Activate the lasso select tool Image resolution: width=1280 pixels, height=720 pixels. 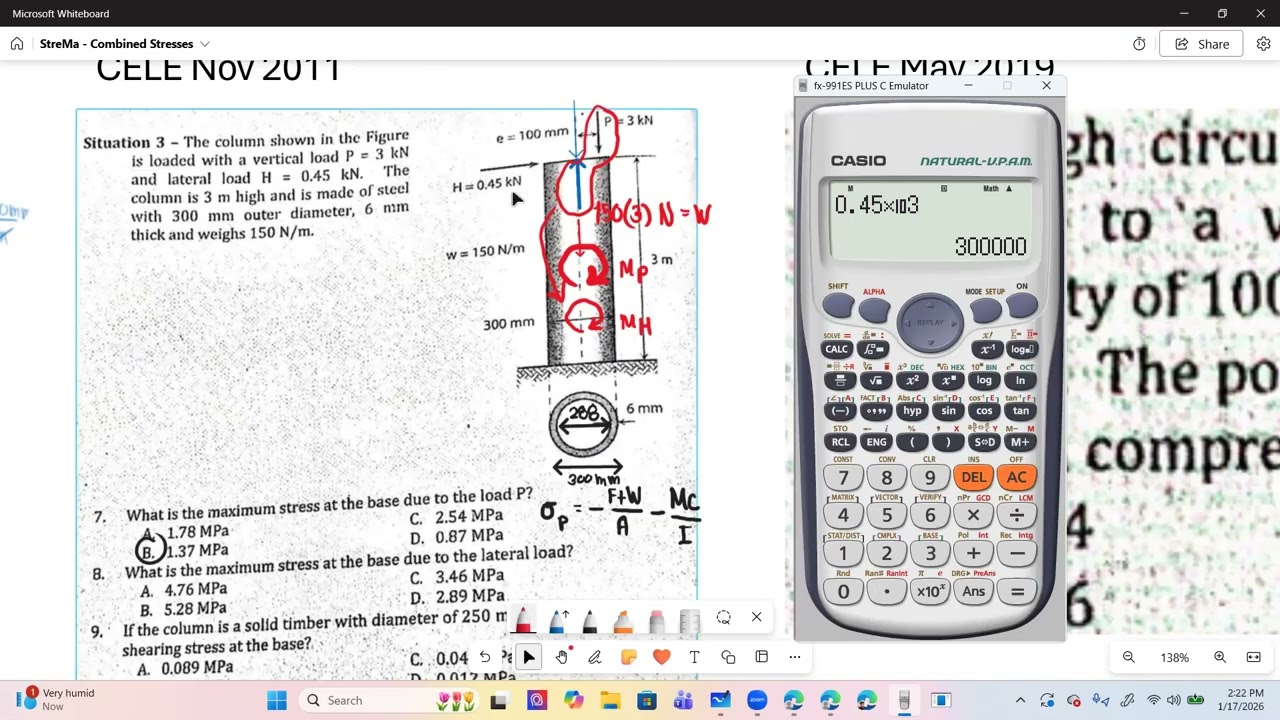pyautogui.click(x=723, y=618)
